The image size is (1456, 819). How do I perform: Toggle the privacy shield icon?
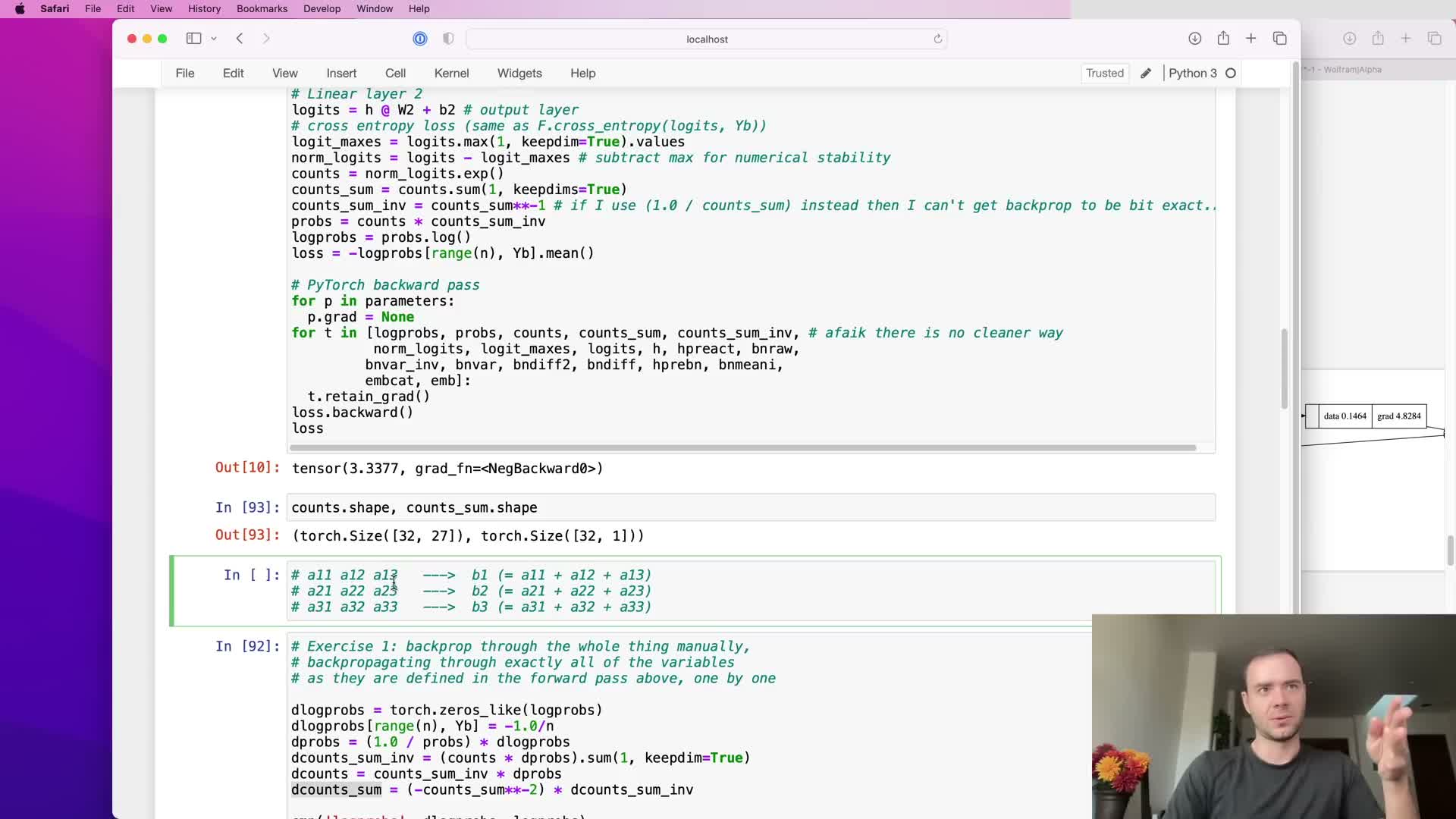point(448,39)
